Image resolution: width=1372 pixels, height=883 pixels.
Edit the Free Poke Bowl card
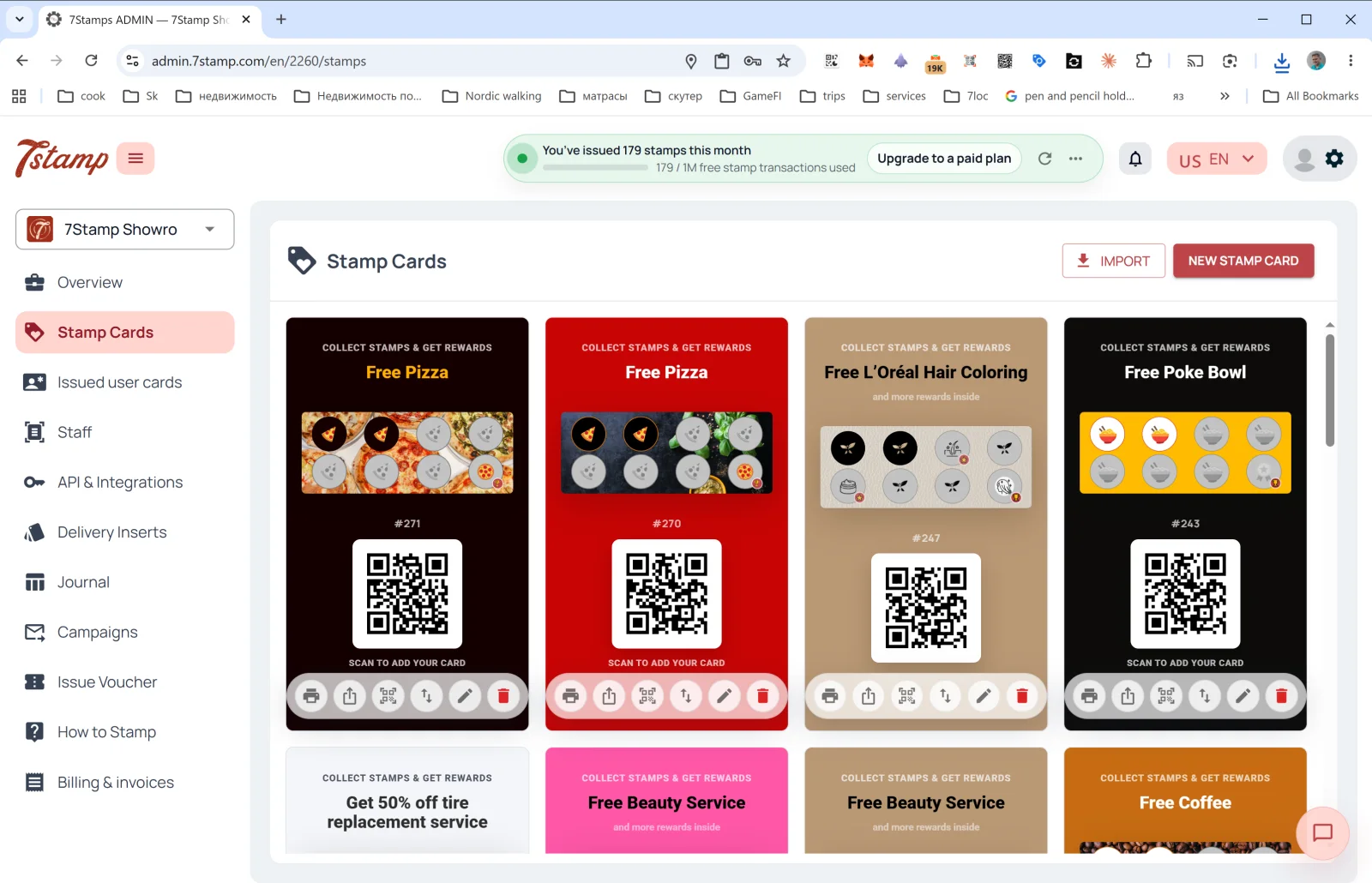1243,696
